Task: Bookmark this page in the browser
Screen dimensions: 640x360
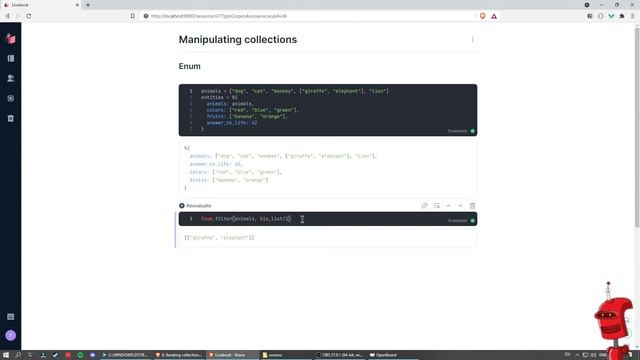Action: pos(133,16)
